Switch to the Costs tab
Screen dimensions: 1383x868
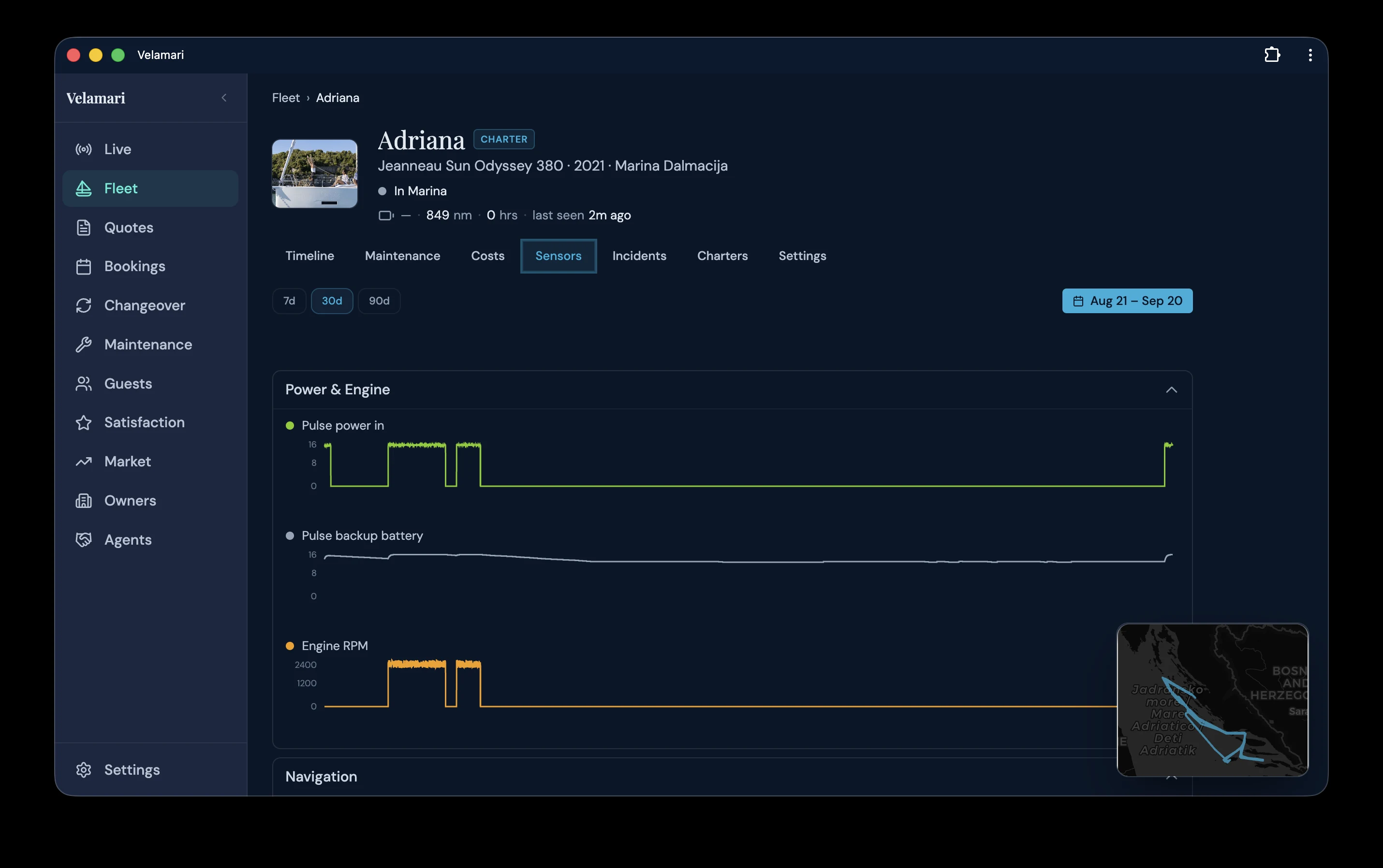point(487,256)
